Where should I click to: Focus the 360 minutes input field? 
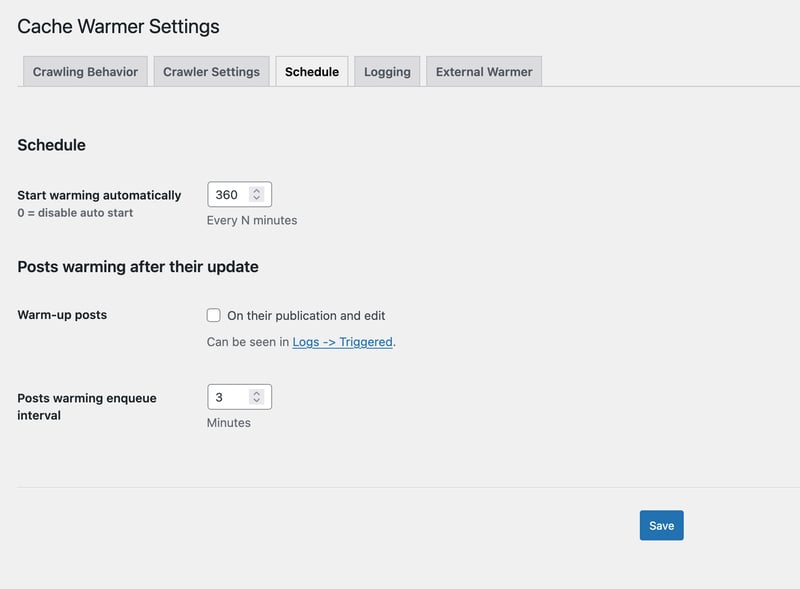coord(228,195)
